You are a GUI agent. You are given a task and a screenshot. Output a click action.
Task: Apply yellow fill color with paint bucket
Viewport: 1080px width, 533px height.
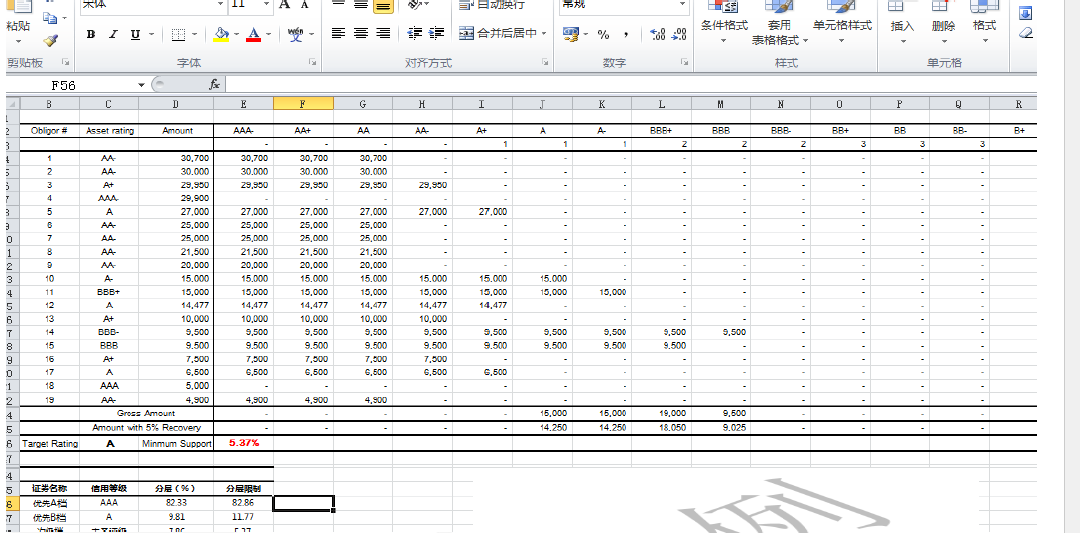tap(221, 34)
